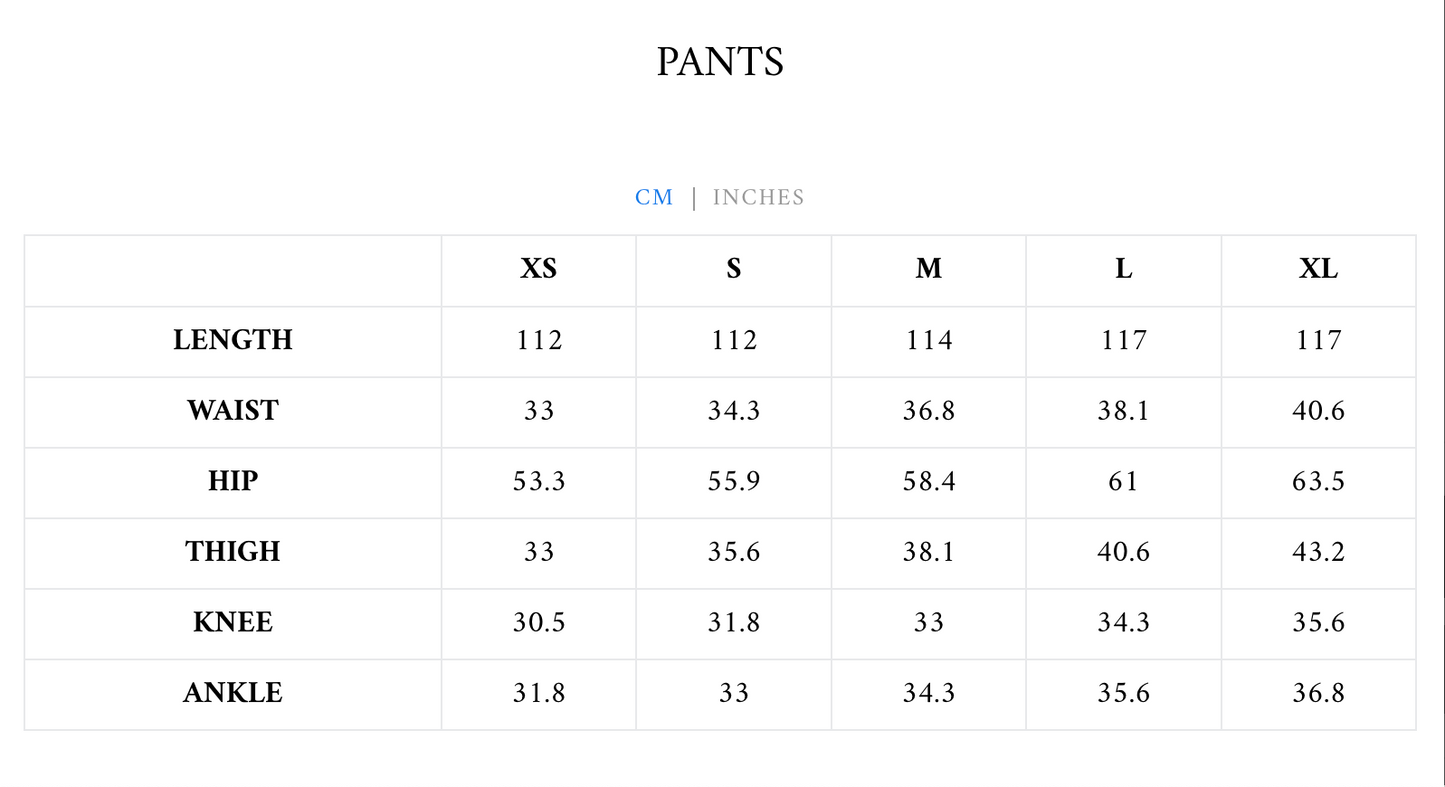
Task: Select the XL column header
Action: pyautogui.click(x=1318, y=269)
